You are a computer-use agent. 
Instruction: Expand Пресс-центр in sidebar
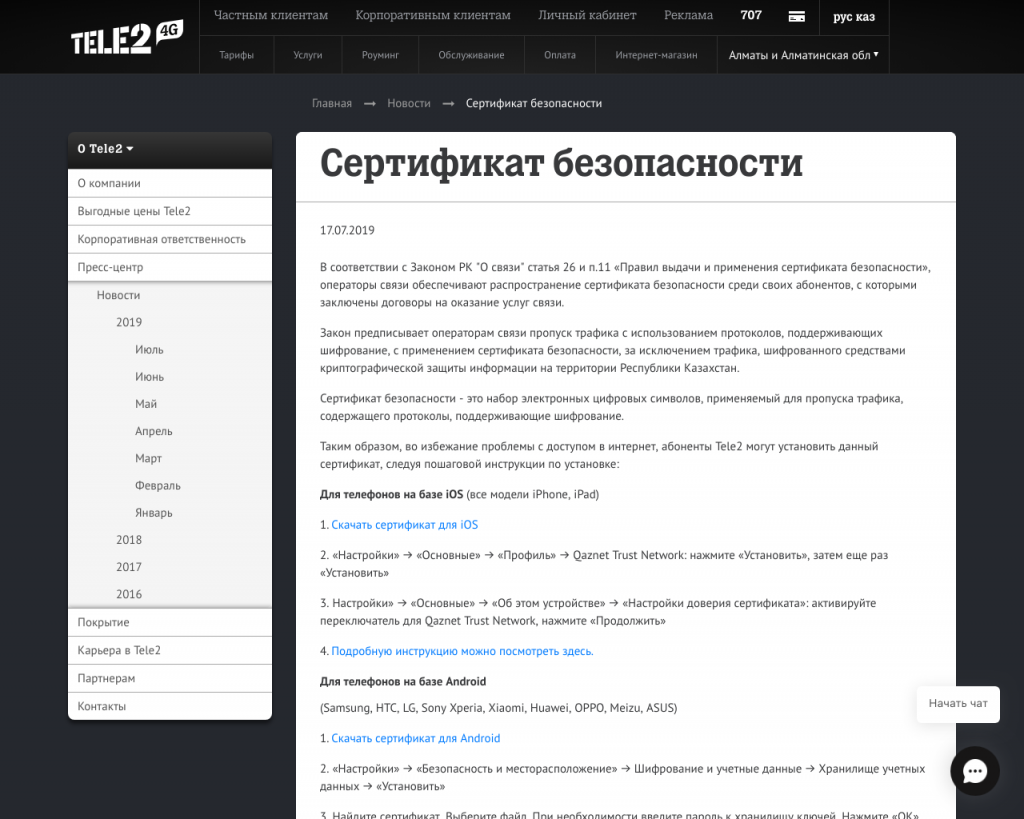click(170, 268)
